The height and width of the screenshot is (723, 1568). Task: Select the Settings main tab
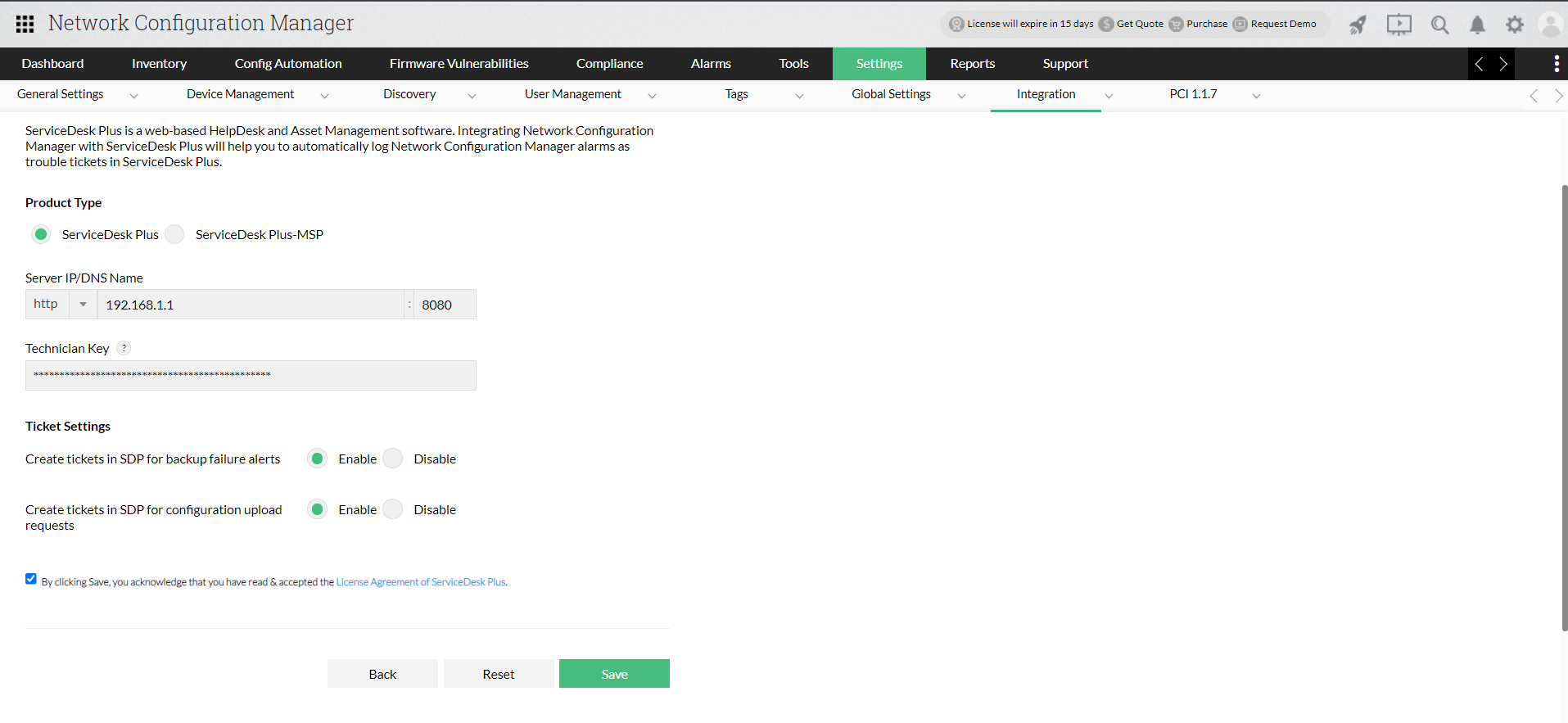point(879,64)
